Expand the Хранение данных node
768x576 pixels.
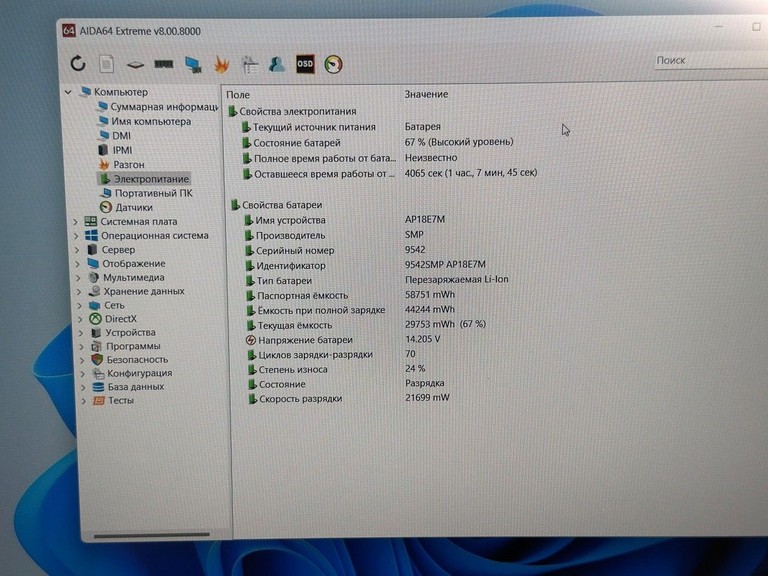pyautogui.click(x=79, y=291)
